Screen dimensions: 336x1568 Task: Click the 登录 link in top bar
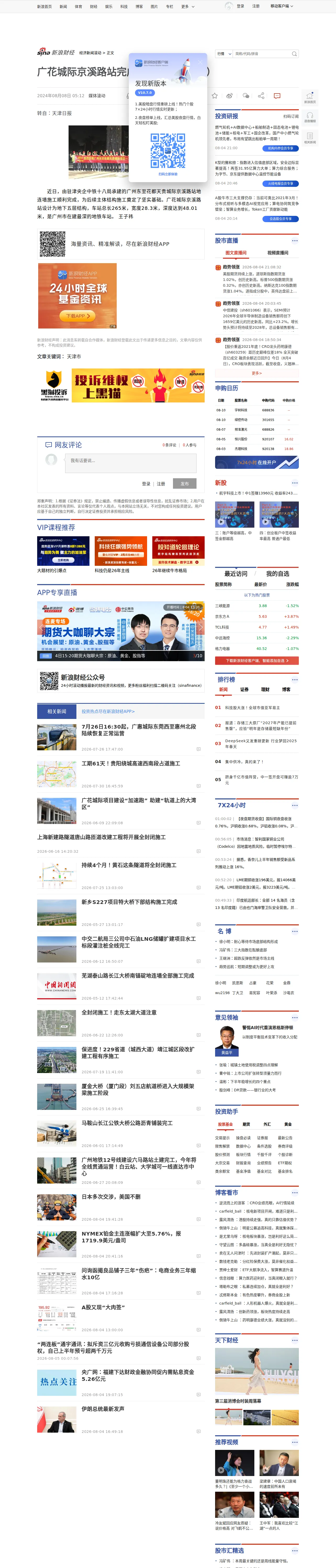(x=240, y=6)
